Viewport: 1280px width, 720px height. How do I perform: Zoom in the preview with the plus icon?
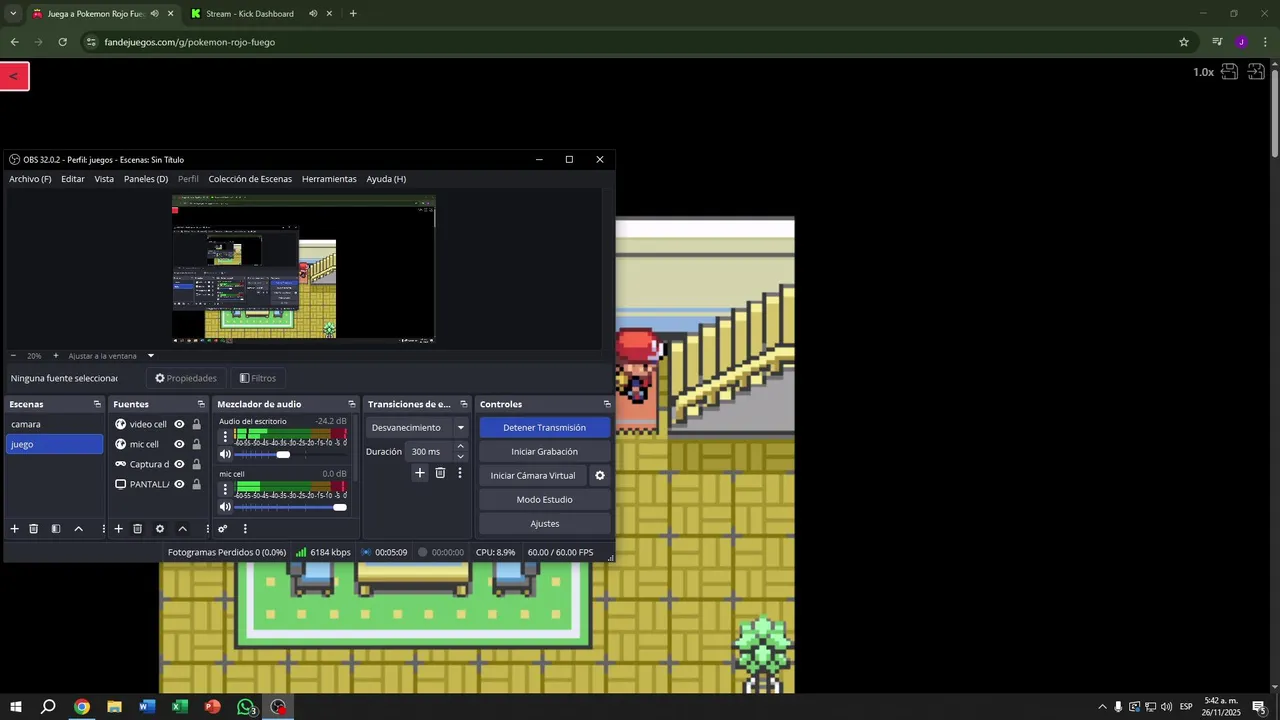click(55, 356)
